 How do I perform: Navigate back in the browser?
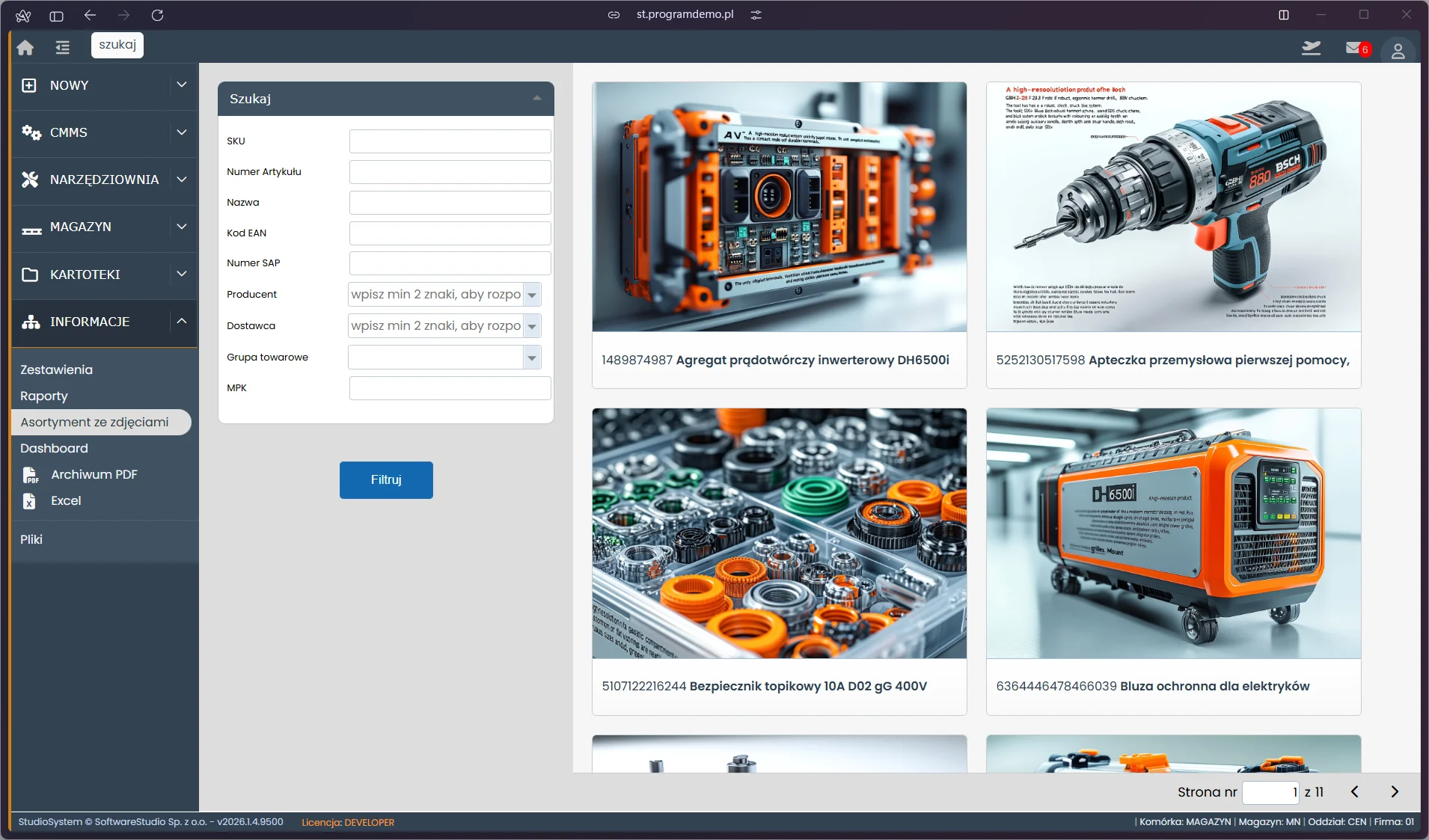coord(91,15)
